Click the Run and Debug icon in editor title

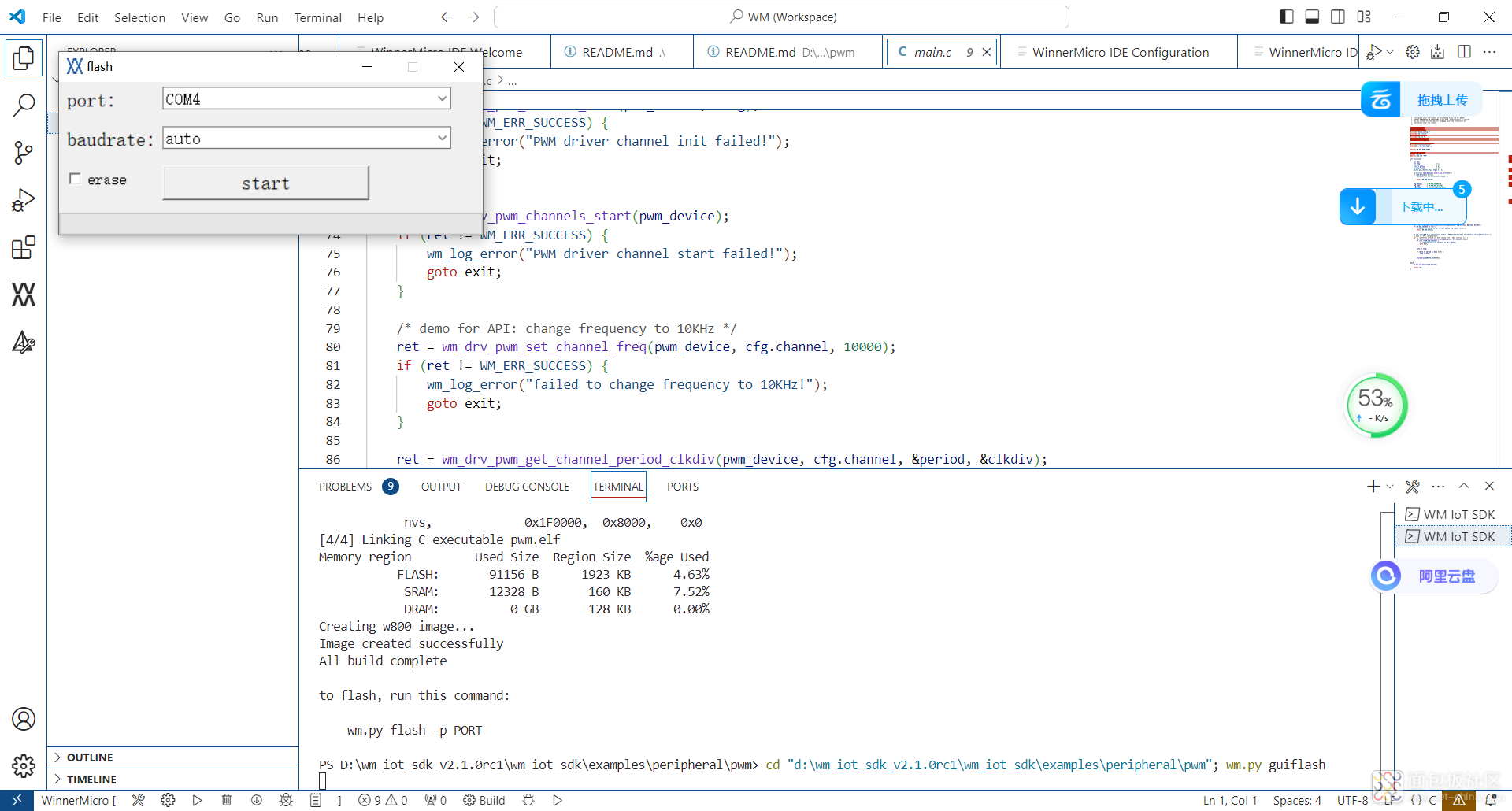point(1373,52)
